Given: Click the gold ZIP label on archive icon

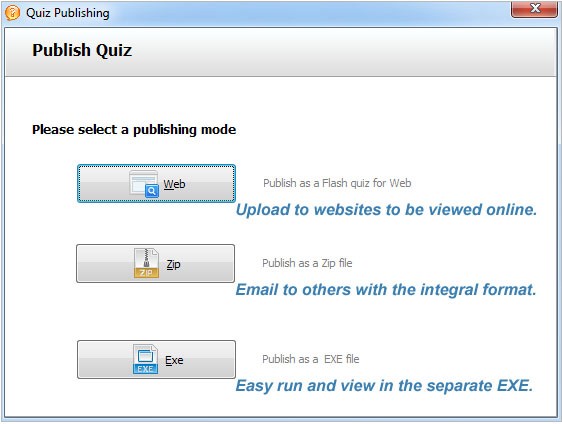Looking at the screenshot, I should [146, 273].
